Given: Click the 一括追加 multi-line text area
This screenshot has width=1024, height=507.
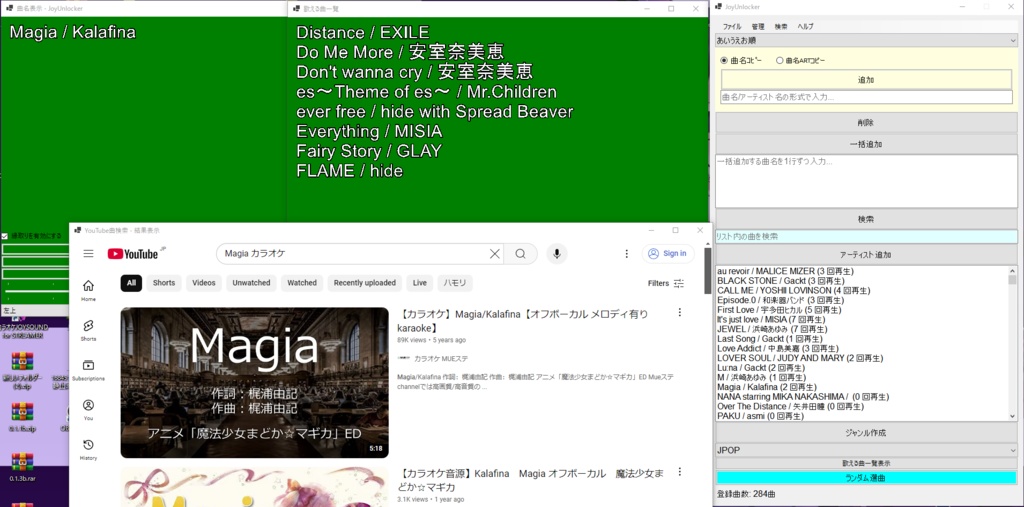Looking at the screenshot, I should coord(866,181).
